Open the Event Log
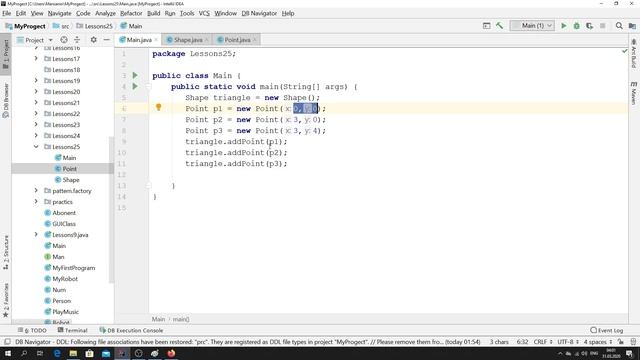The image size is (640, 360). pyautogui.click(x=607, y=330)
